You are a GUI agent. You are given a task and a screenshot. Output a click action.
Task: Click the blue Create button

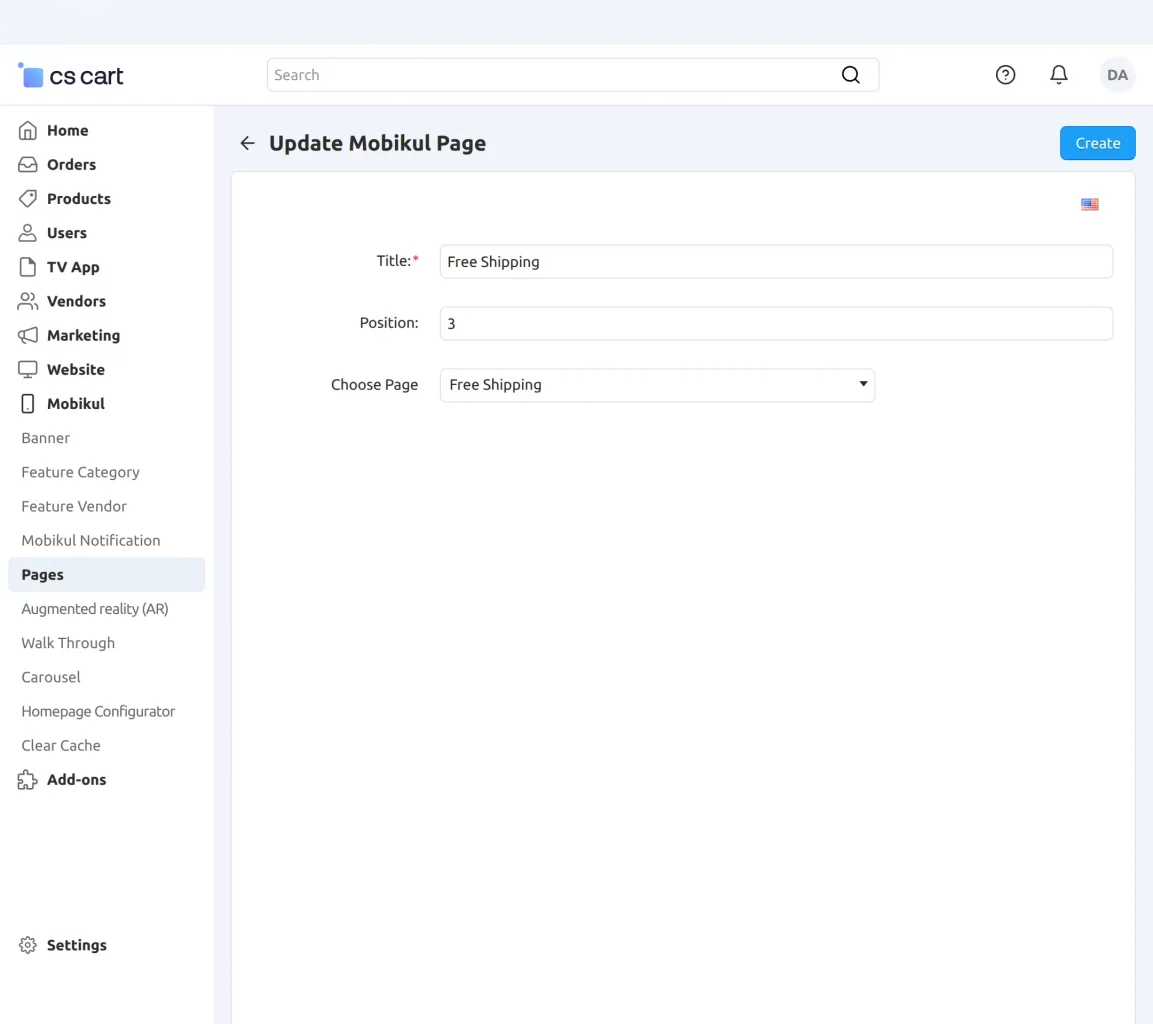click(x=1097, y=143)
